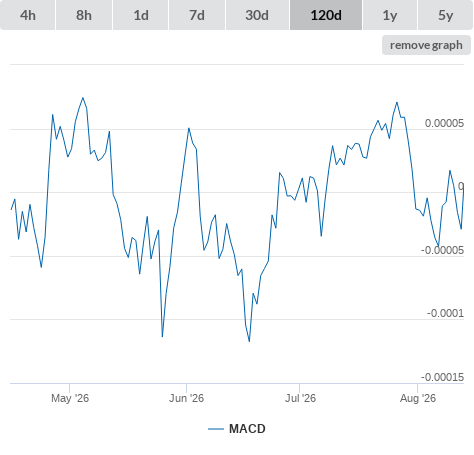
Task: Switch the chart to 1y range
Action: pyautogui.click(x=390, y=15)
